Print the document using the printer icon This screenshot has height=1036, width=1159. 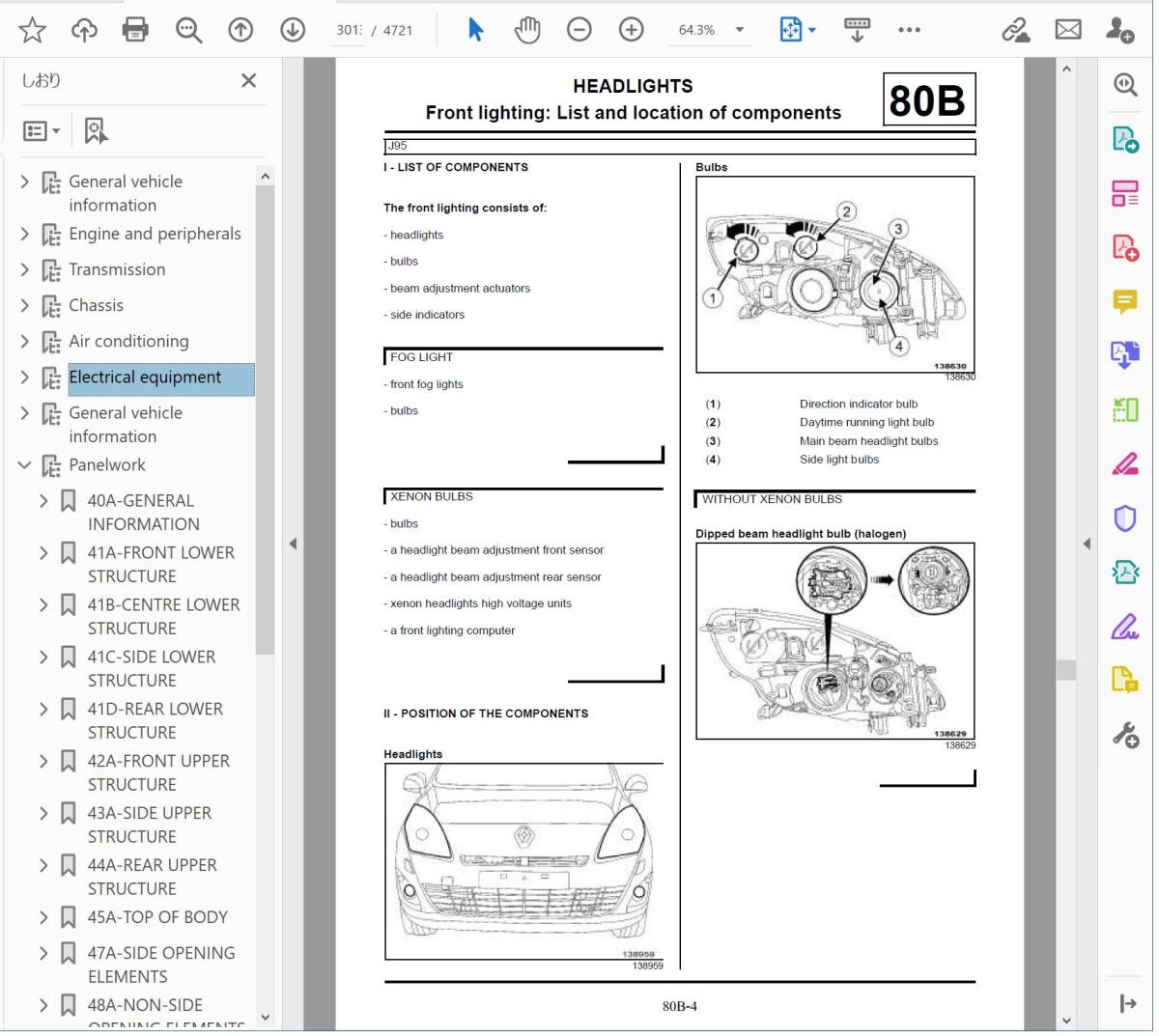[136, 30]
